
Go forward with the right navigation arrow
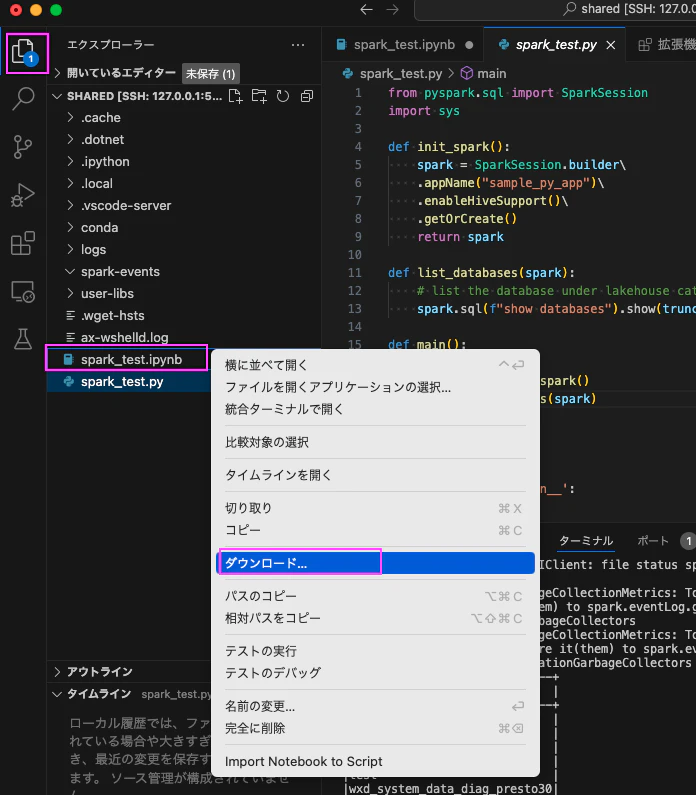tap(392, 10)
